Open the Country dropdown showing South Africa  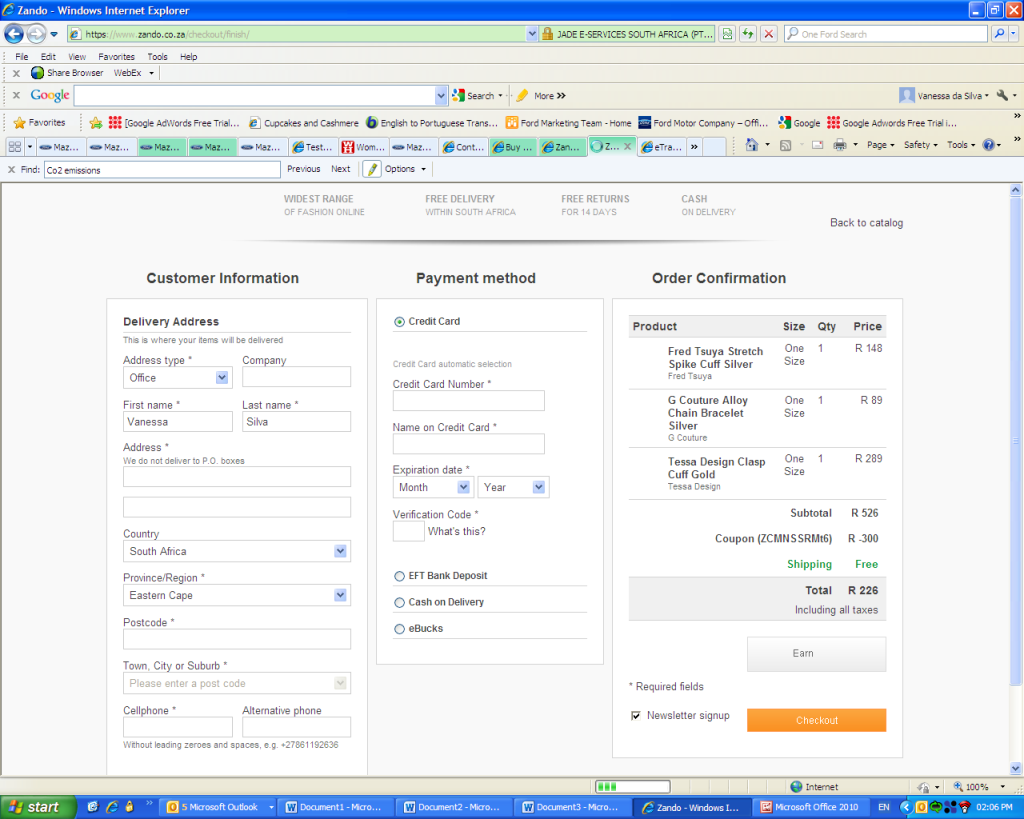pyautogui.click(x=236, y=551)
